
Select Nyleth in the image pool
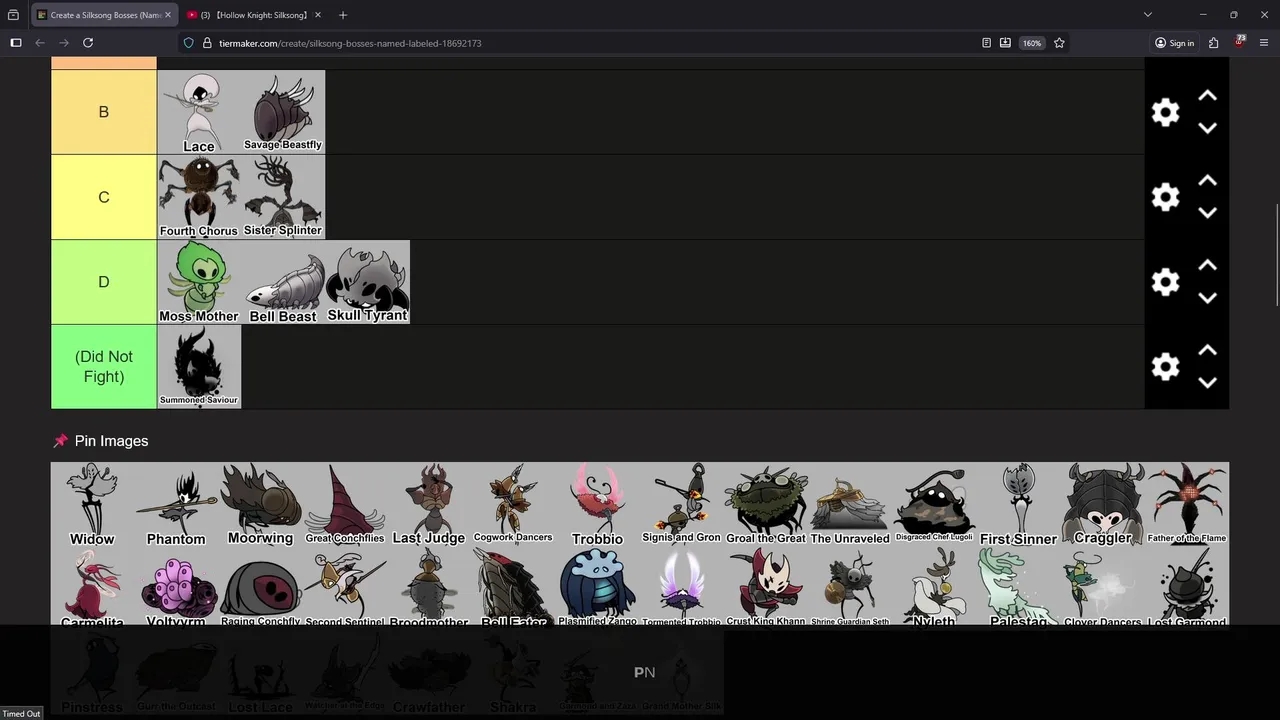[x=934, y=587]
